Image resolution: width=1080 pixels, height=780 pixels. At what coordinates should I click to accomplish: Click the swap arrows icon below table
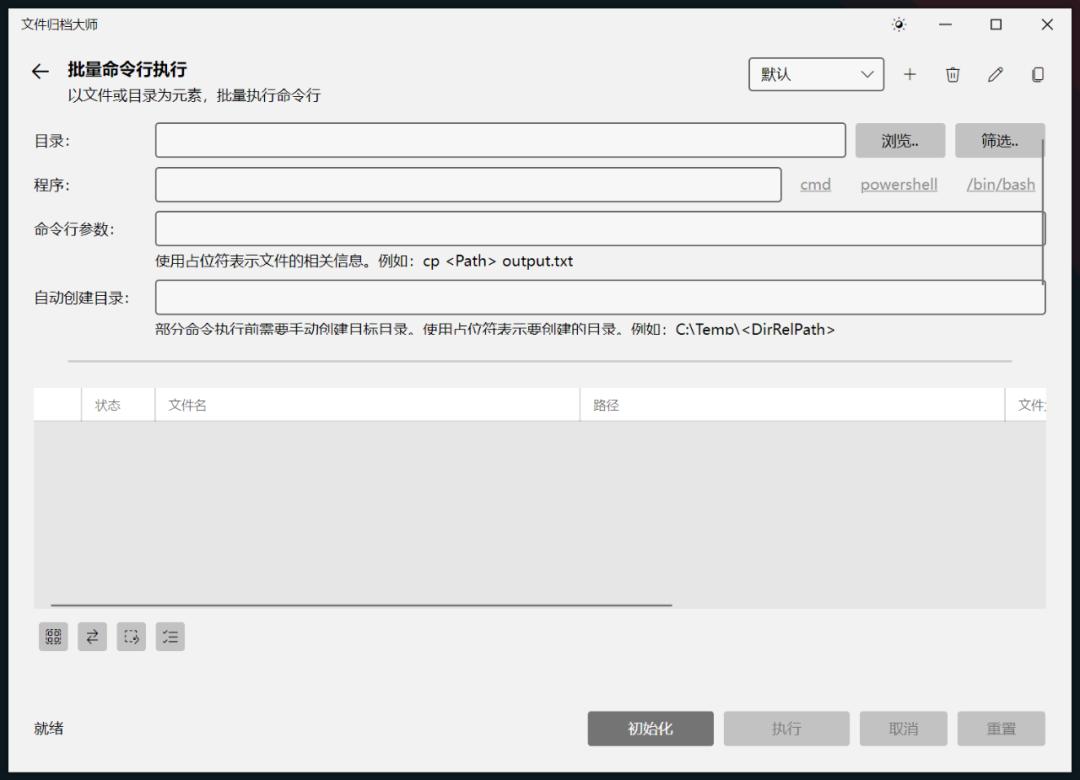(x=92, y=636)
